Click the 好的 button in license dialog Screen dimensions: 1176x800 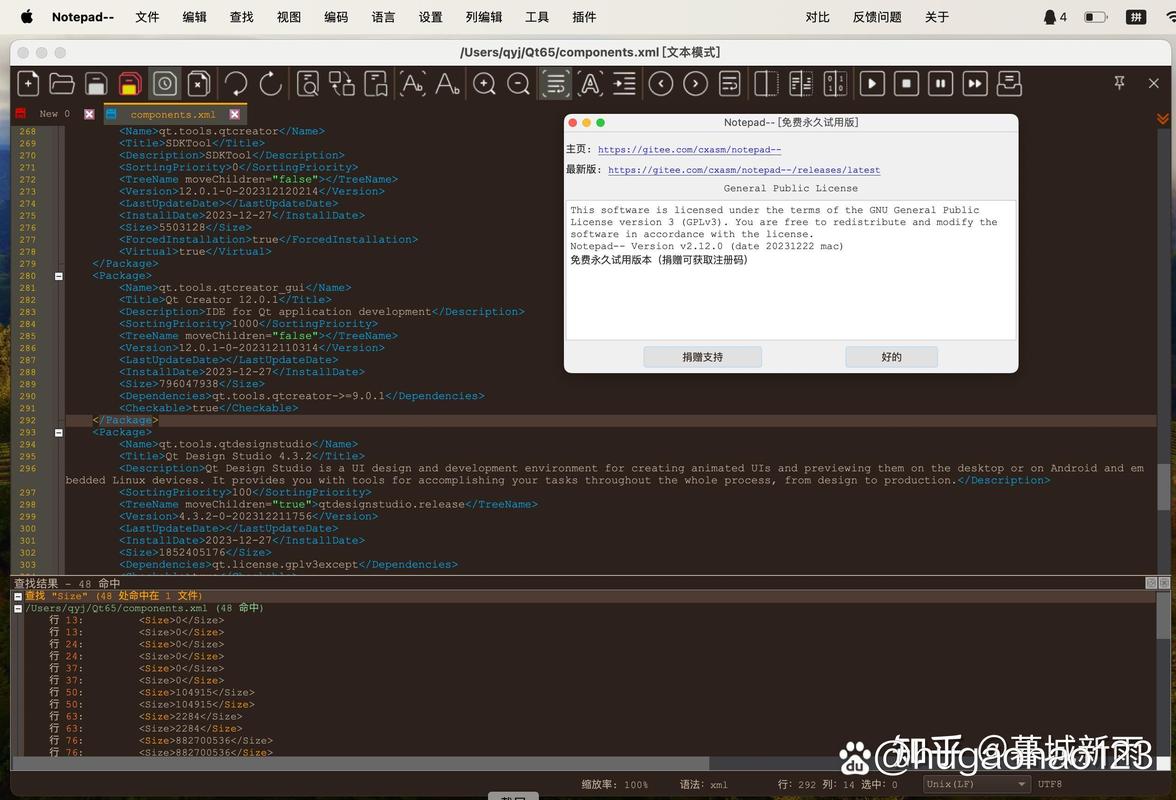(x=890, y=357)
